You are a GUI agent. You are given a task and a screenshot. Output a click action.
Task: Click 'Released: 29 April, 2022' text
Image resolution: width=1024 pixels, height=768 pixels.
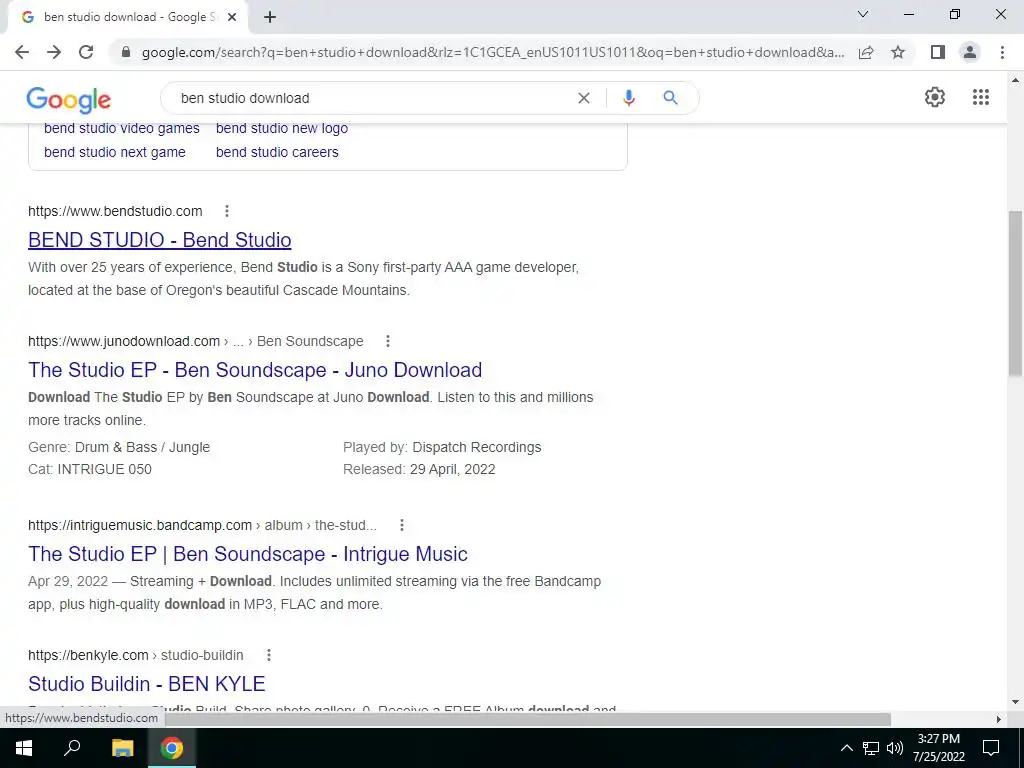coord(419,469)
